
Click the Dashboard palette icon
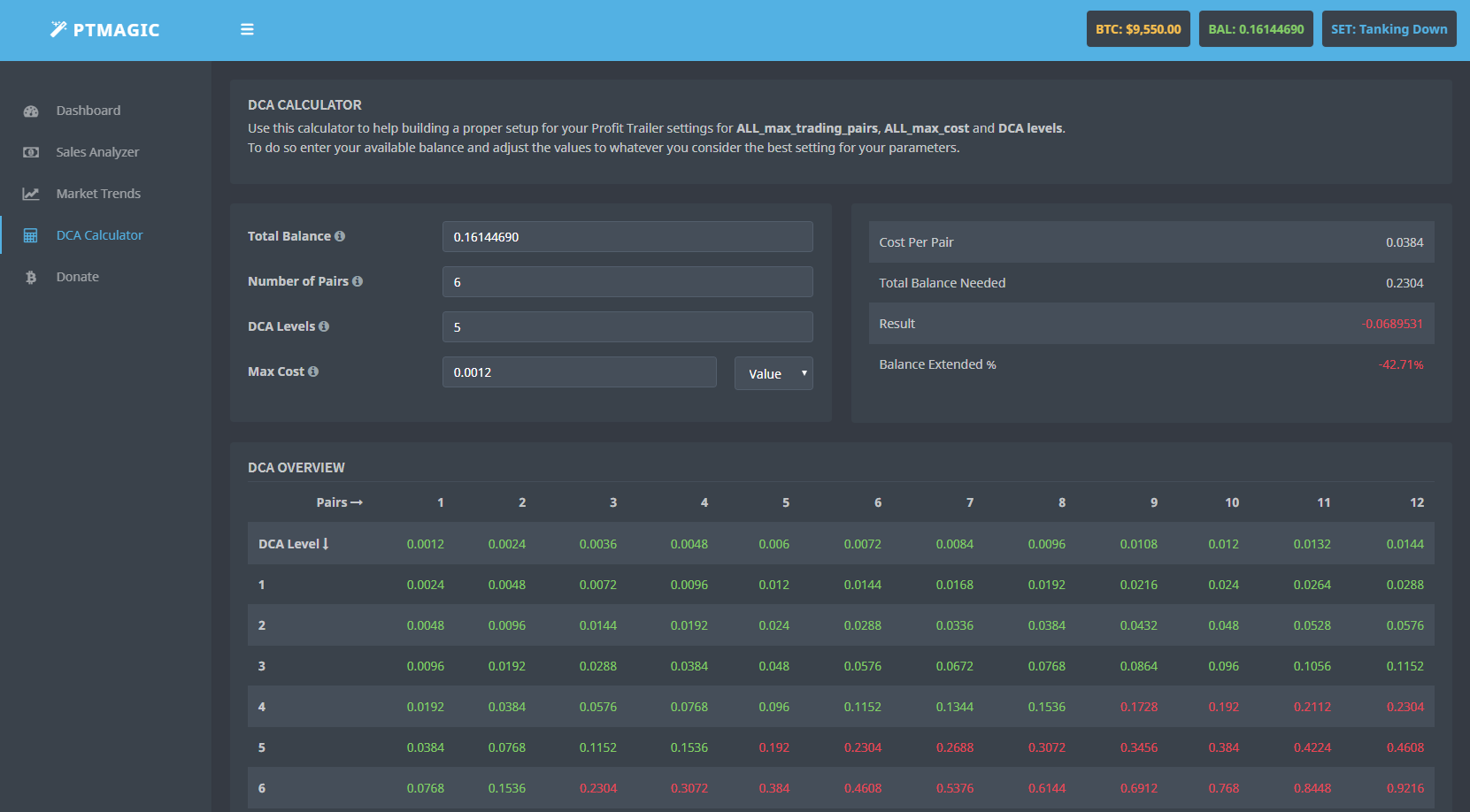[31, 111]
